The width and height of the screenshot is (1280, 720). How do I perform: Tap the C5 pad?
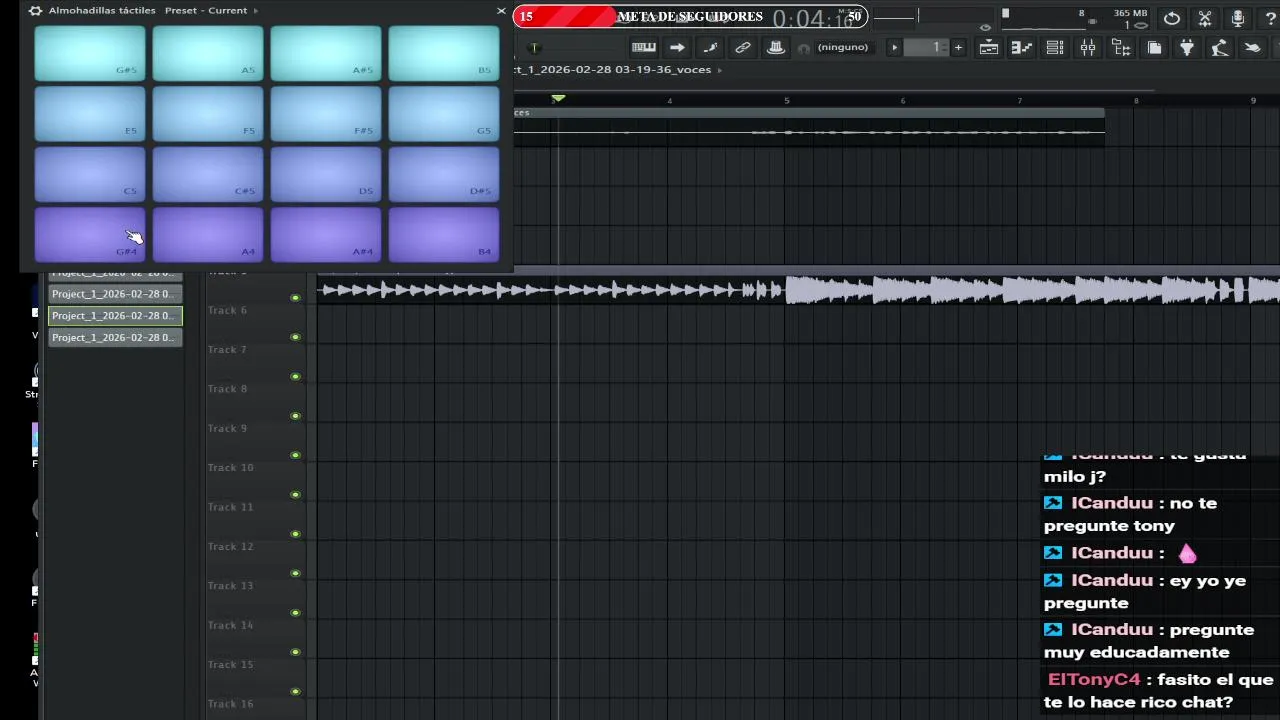click(90, 174)
